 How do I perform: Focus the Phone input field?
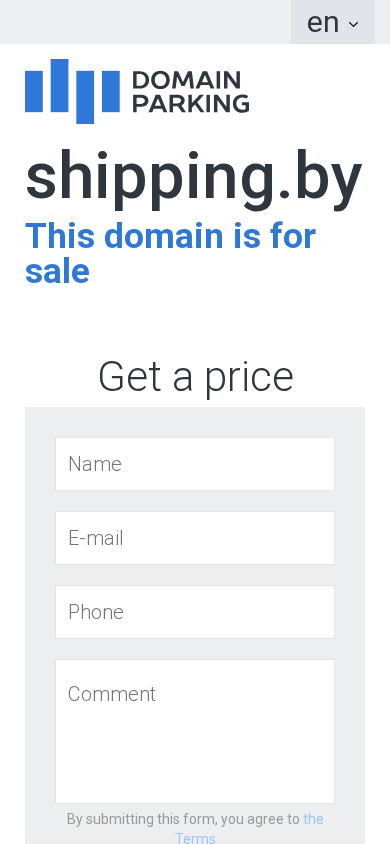click(195, 612)
